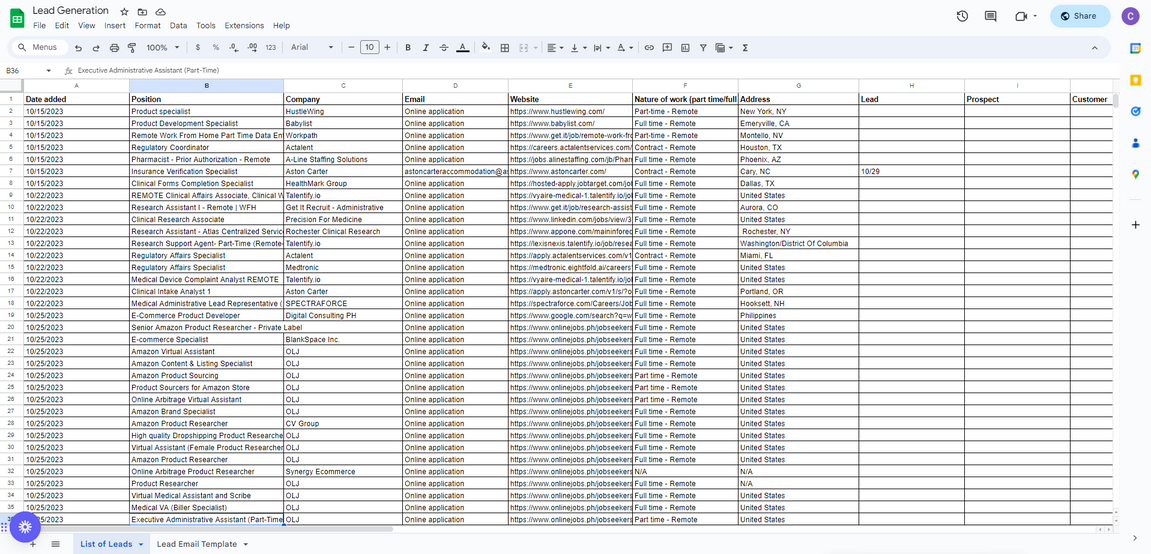The image size is (1151, 554).
Task: Decrease font size with minus
Action: [351, 48]
